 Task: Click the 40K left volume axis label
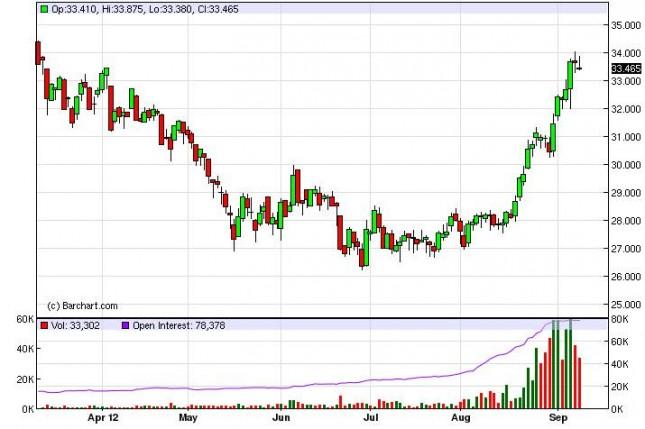tap(25, 349)
